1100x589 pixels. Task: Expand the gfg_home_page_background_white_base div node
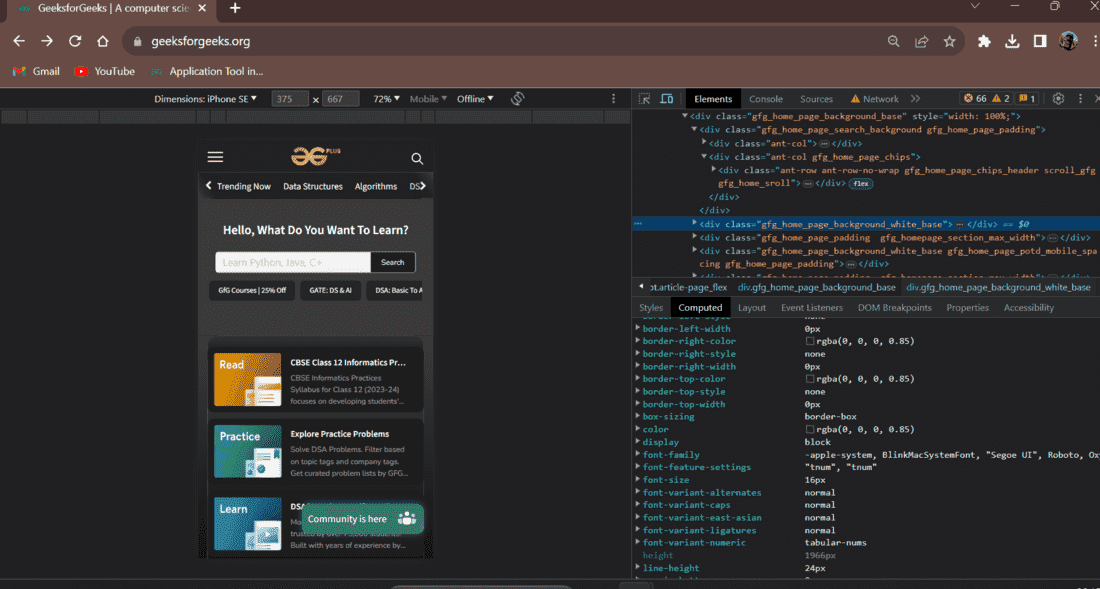(x=695, y=224)
